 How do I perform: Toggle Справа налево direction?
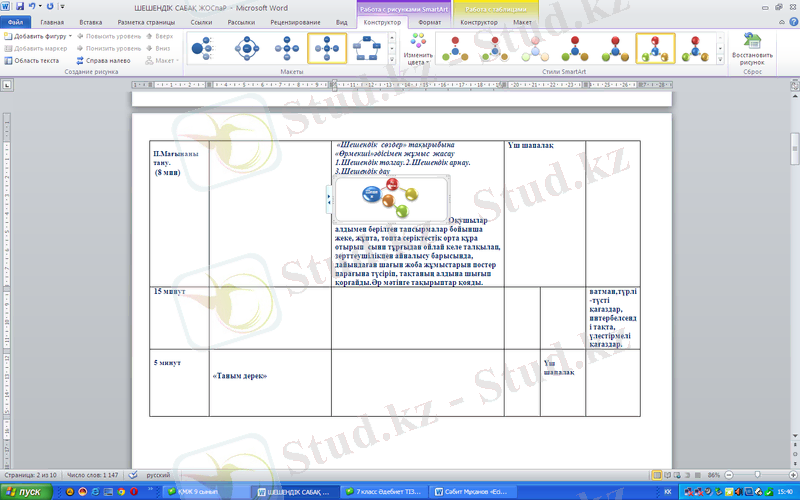tap(104, 60)
